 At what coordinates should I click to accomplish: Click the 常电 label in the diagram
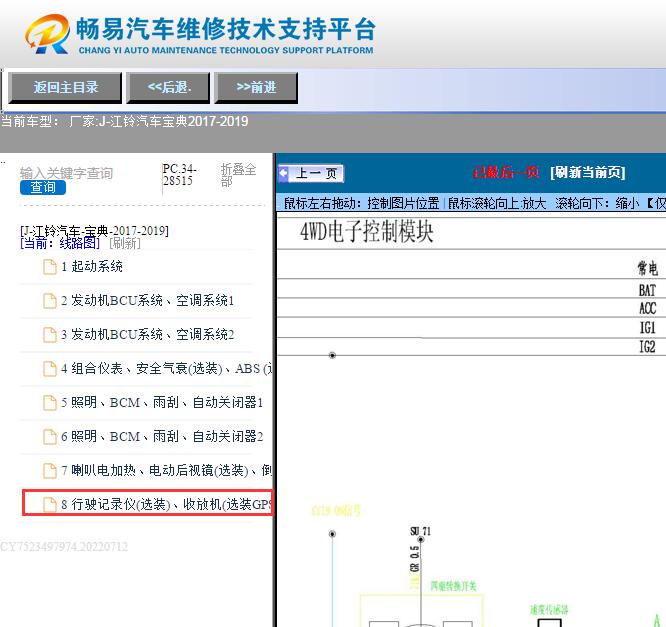647,268
